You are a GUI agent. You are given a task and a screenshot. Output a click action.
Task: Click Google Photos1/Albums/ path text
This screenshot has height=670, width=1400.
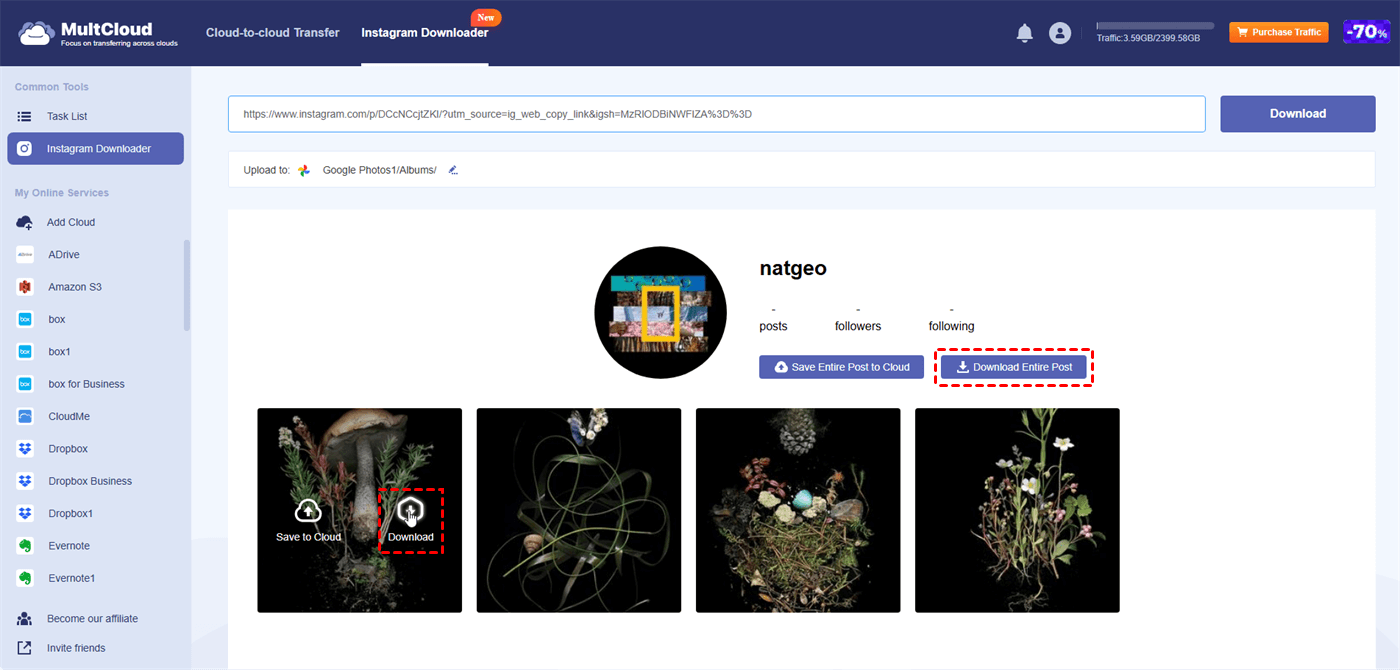(380, 170)
